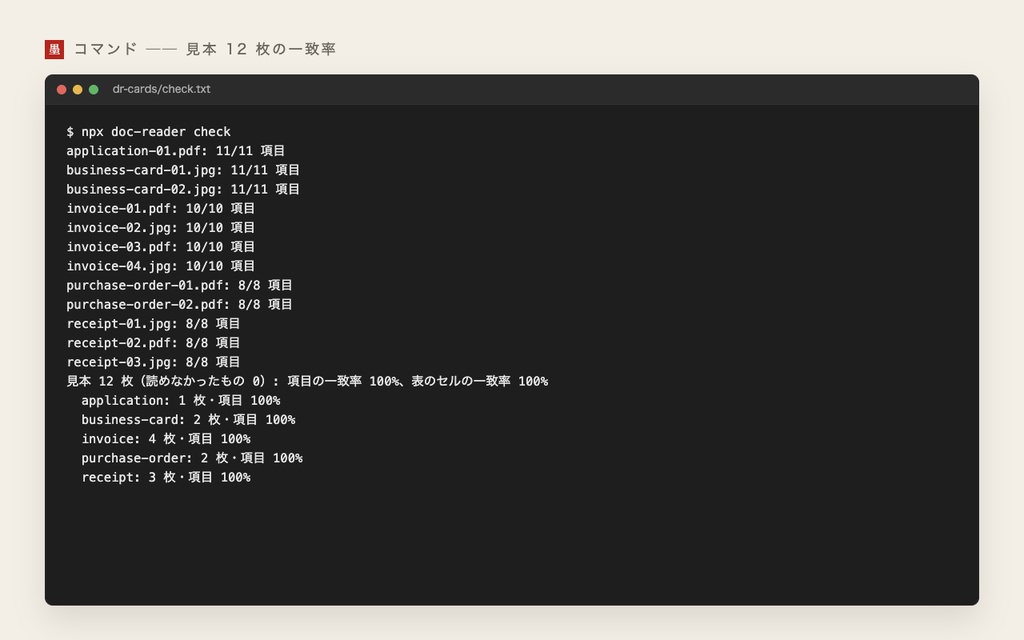Click the command line npx doc-reader check
This screenshot has height=640, width=1024.
click(x=149, y=132)
